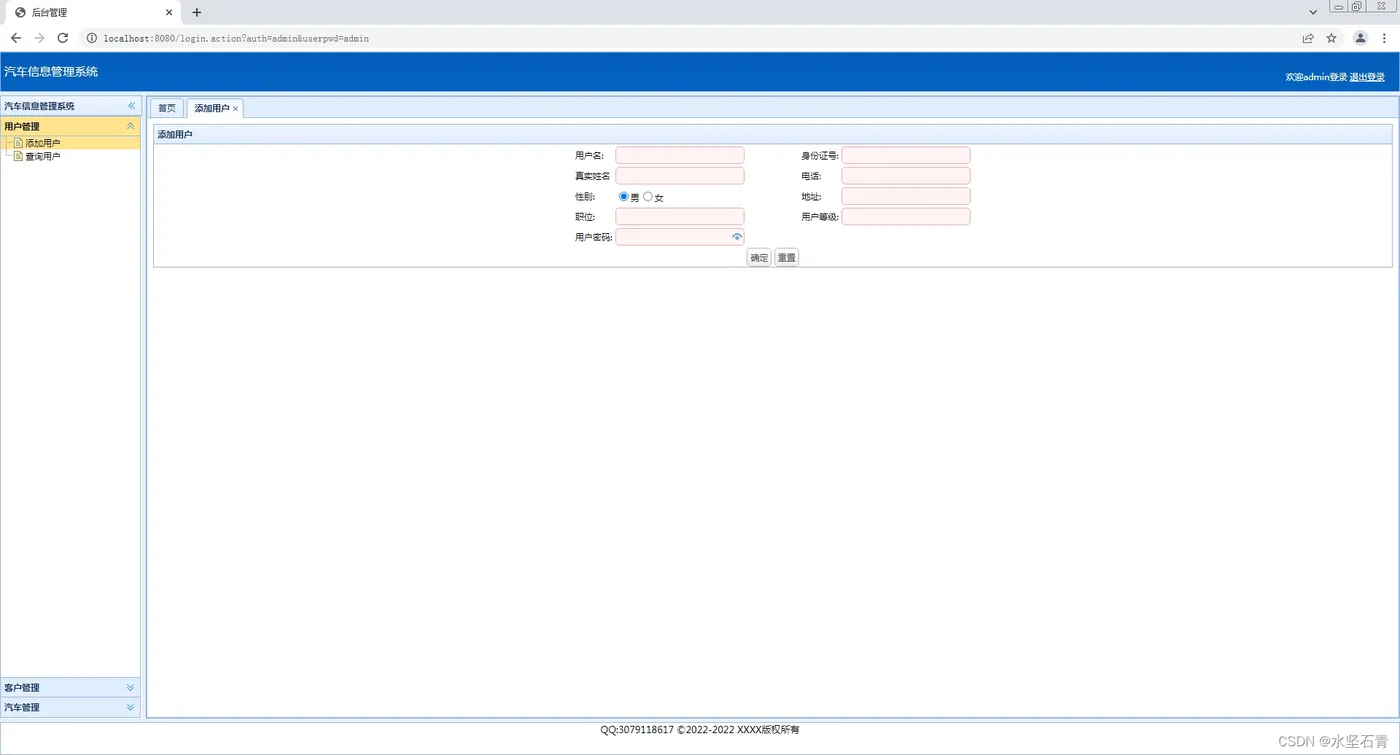Select 添加用户 in the sidebar tree
1400x755 pixels.
pyautogui.click(x=42, y=143)
